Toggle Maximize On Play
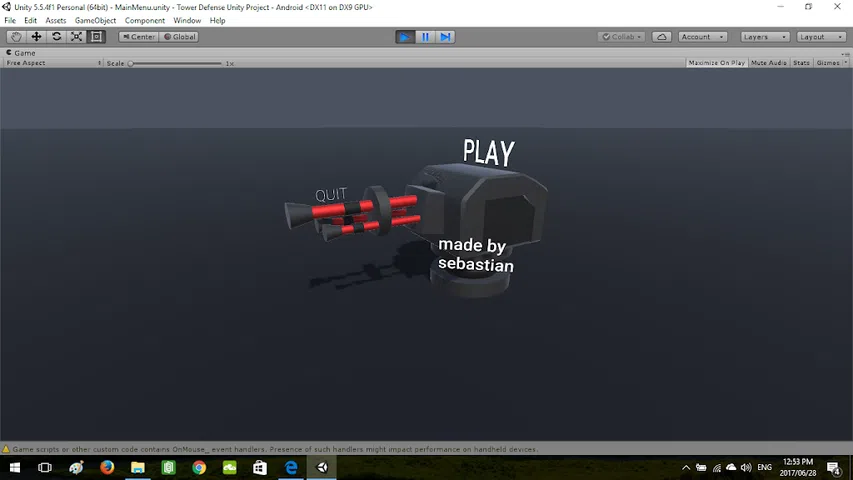The image size is (853, 480). (716, 63)
